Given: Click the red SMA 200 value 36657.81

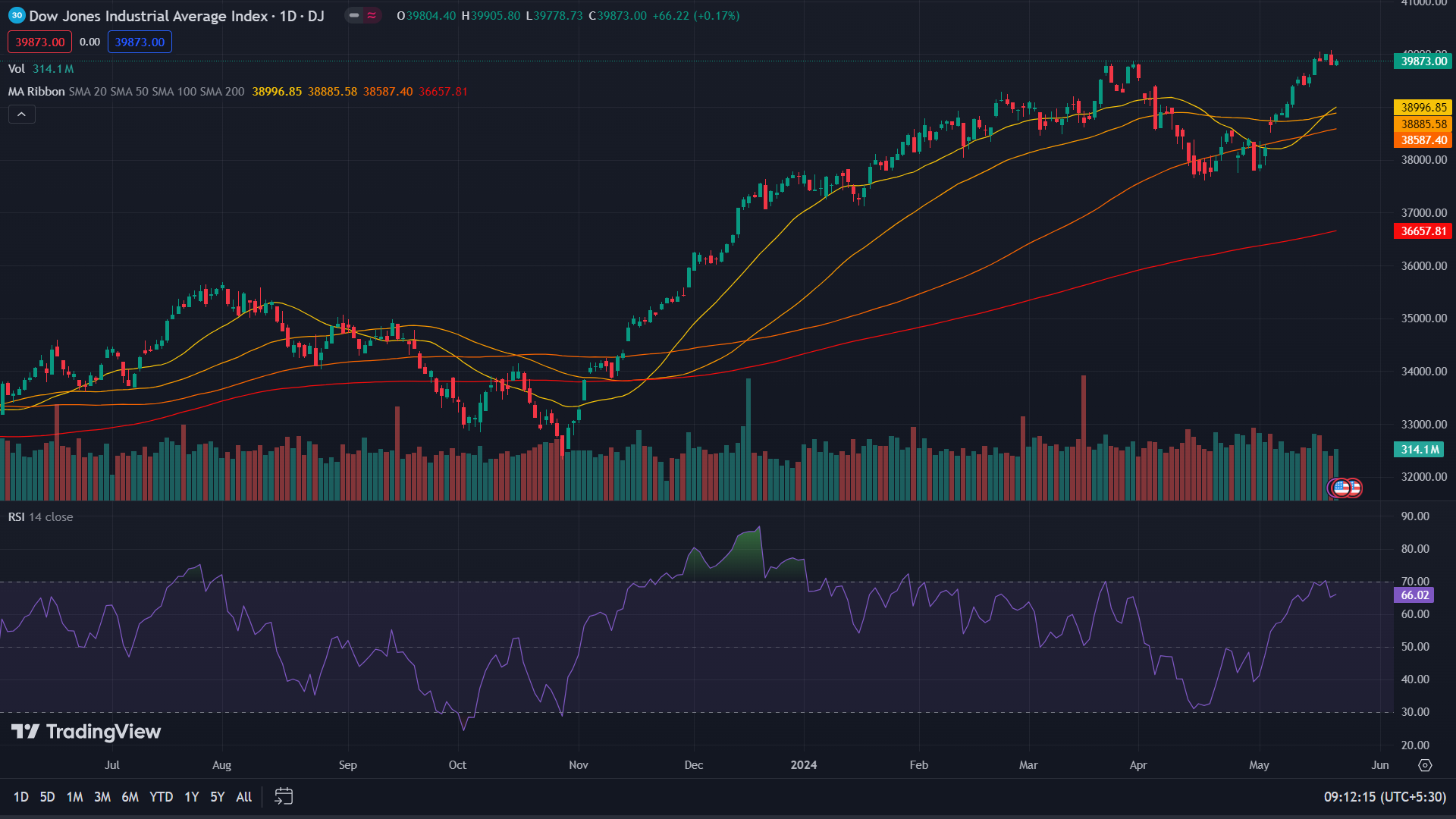Looking at the screenshot, I should (443, 92).
